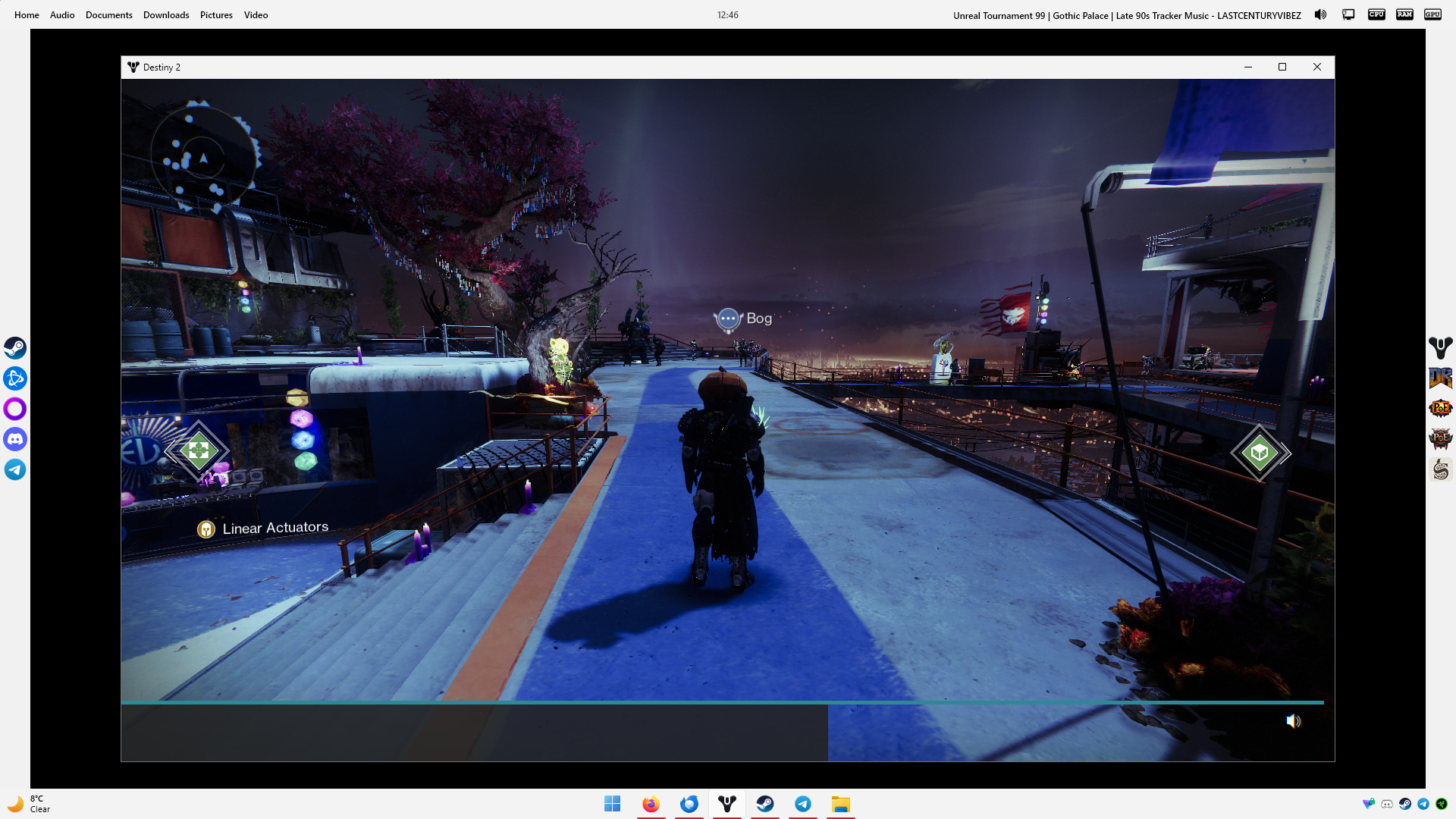This screenshot has width=1456, height=819.
Task: Open the RAM monitor icon in top bar
Action: (x=1404, y=14)
